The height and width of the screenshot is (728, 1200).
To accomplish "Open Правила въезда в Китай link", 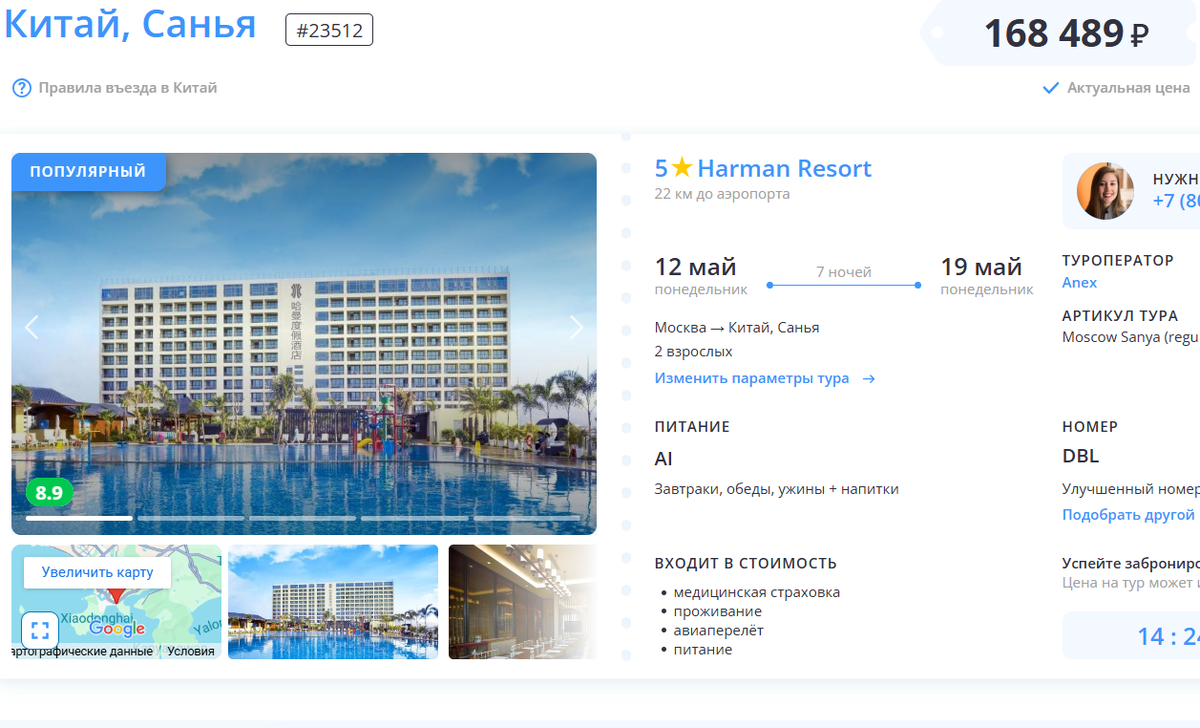I will (127, 88).
